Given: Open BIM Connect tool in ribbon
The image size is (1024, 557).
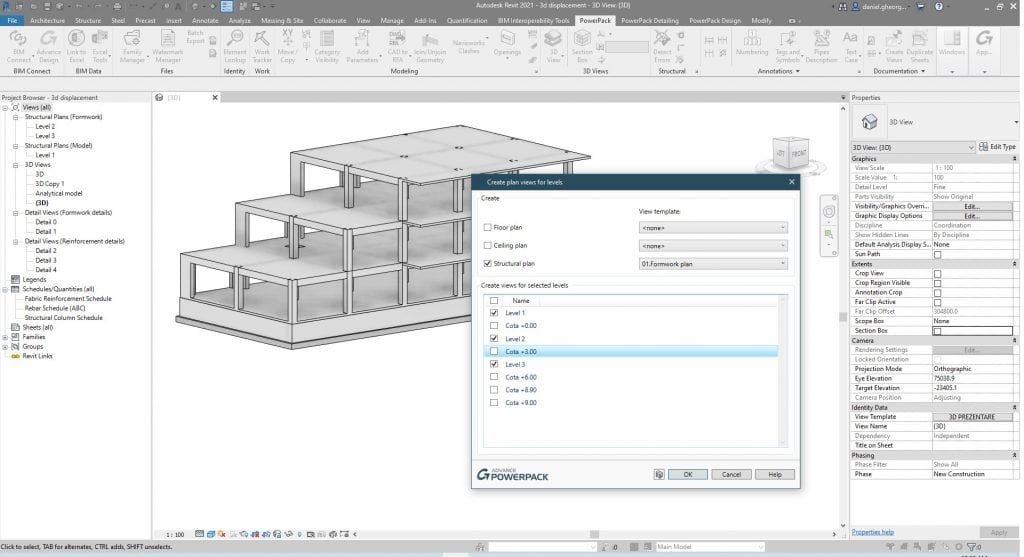Looking at the screenshot, I should pyautogui.click(x=18, y=46).
